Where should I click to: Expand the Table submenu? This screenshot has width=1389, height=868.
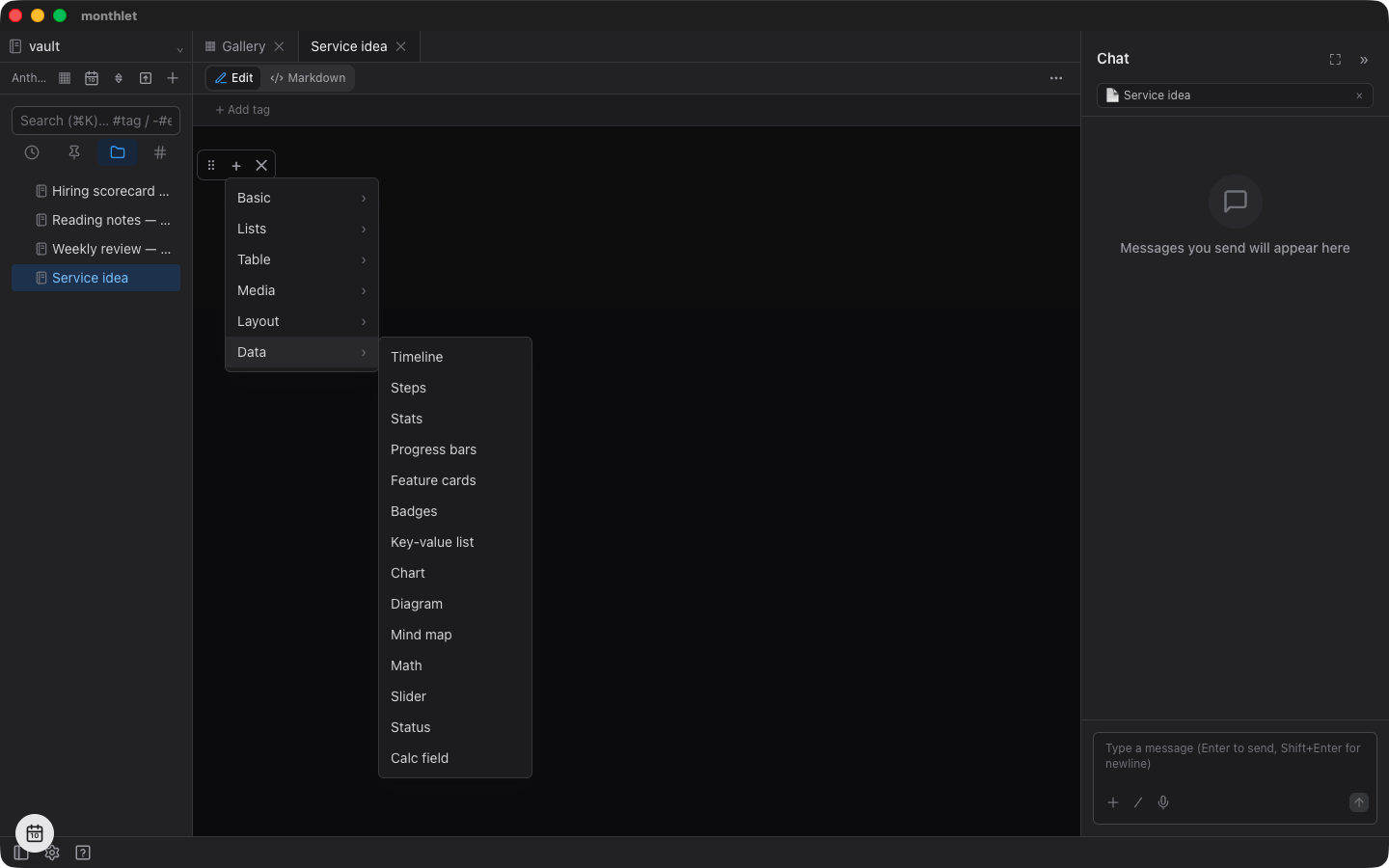point(302,259)
